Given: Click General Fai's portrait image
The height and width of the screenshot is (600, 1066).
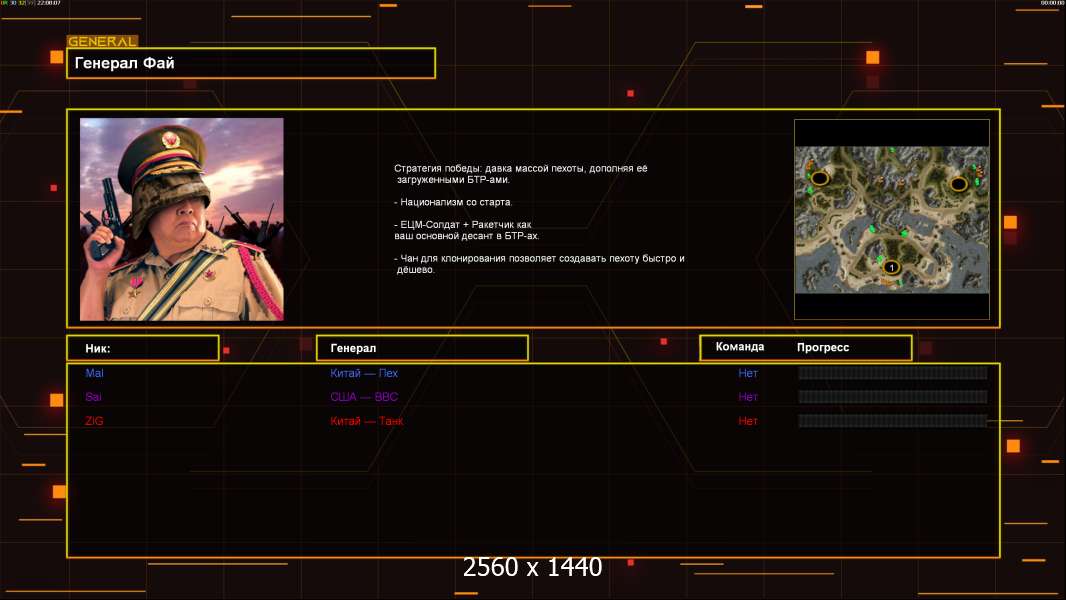Looking at the screenshot, I should (x=182, y=219).
